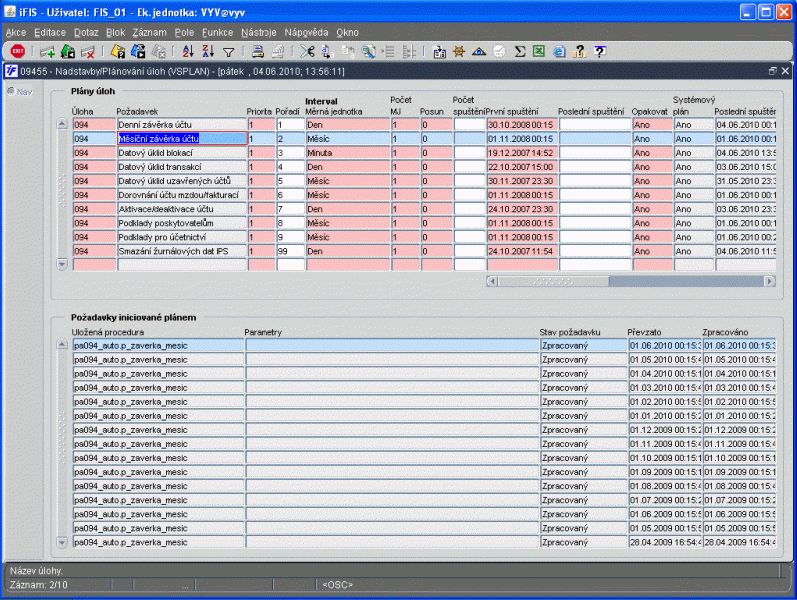Click the save record icon with green arrow
The image size is (797, 600).
[68, 51]
